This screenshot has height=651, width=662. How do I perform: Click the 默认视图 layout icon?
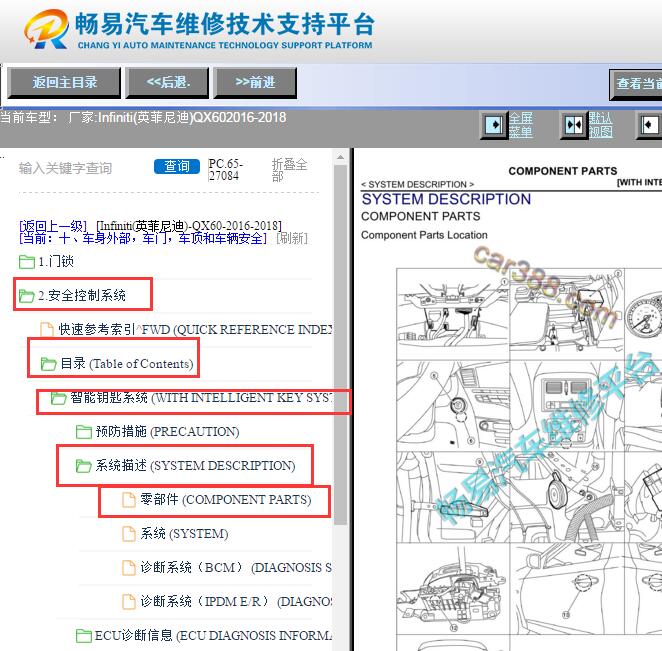(x=574, y=125)
